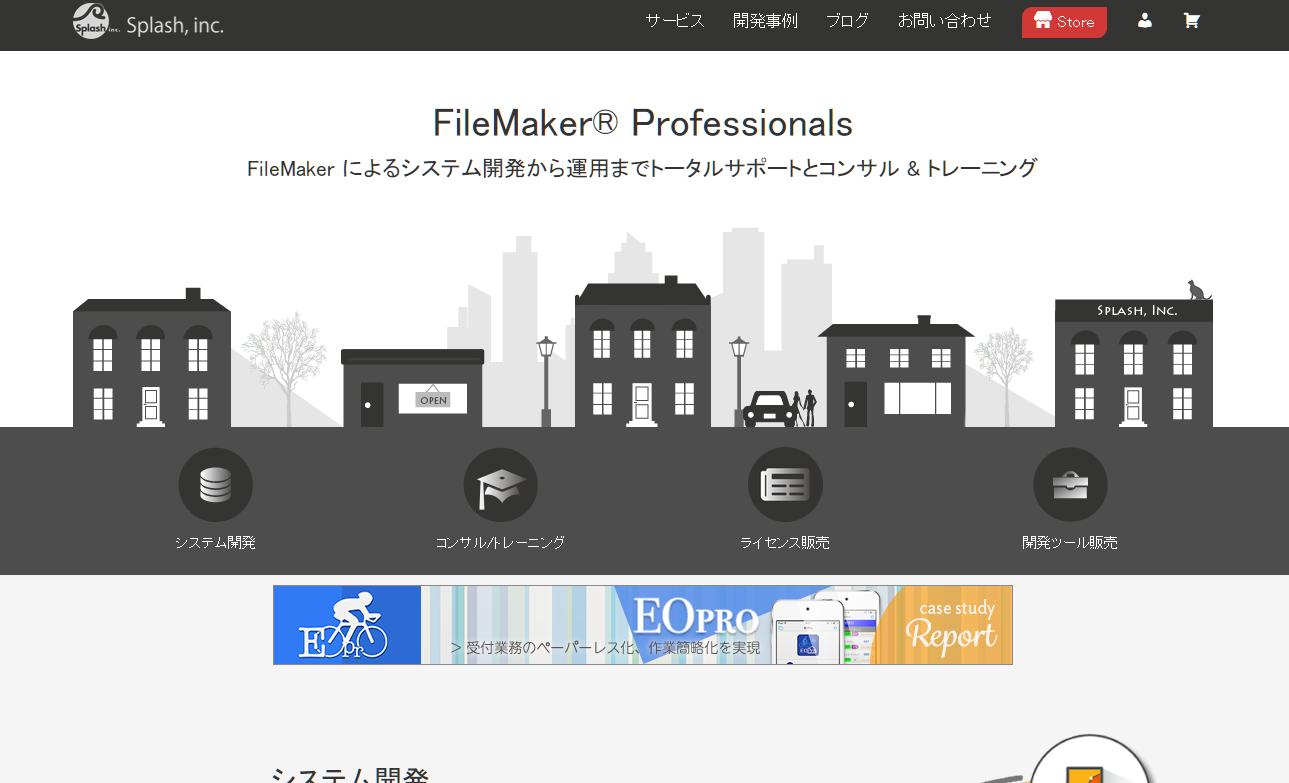Open the user account icon
The image size is (1289, 783).
(1144, 20)
